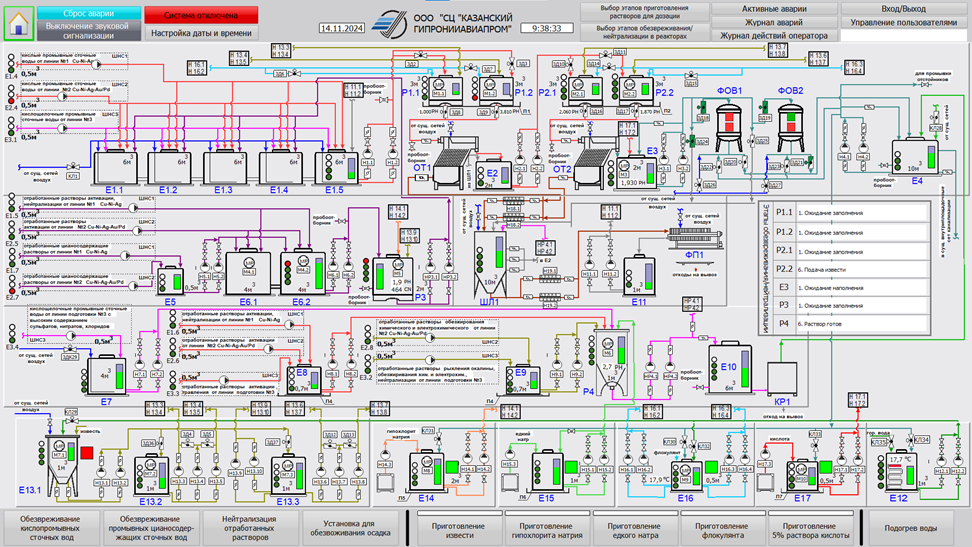Open Журнал аварий

[774, 22]
